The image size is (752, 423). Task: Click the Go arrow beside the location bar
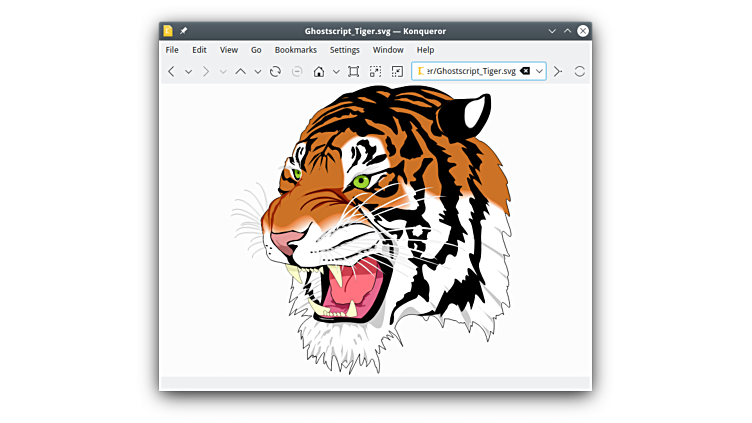[x=558, y=72]
